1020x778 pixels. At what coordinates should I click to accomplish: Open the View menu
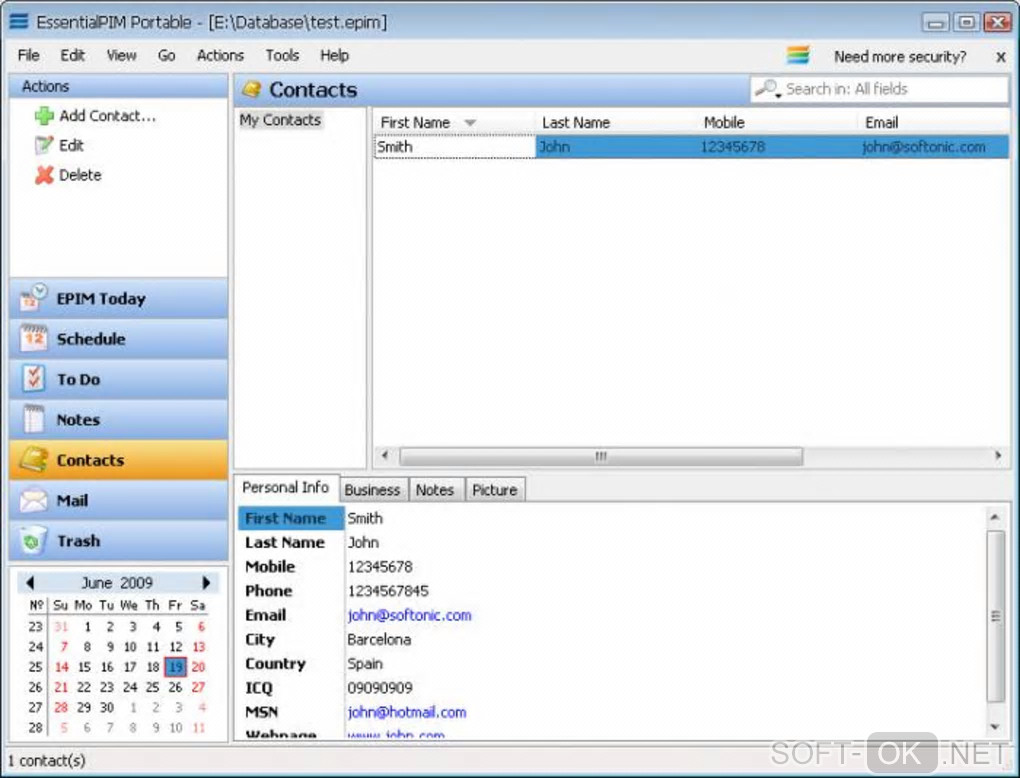coord(122,56)
